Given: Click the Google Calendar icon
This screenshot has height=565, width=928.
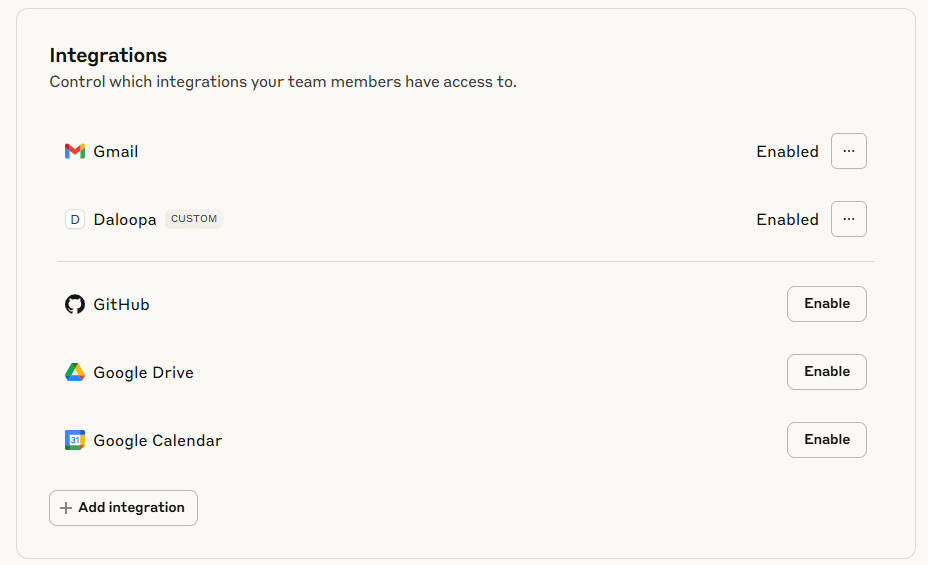Looking at the screenshot, I should pyautogui.click(x=75, y=440).
